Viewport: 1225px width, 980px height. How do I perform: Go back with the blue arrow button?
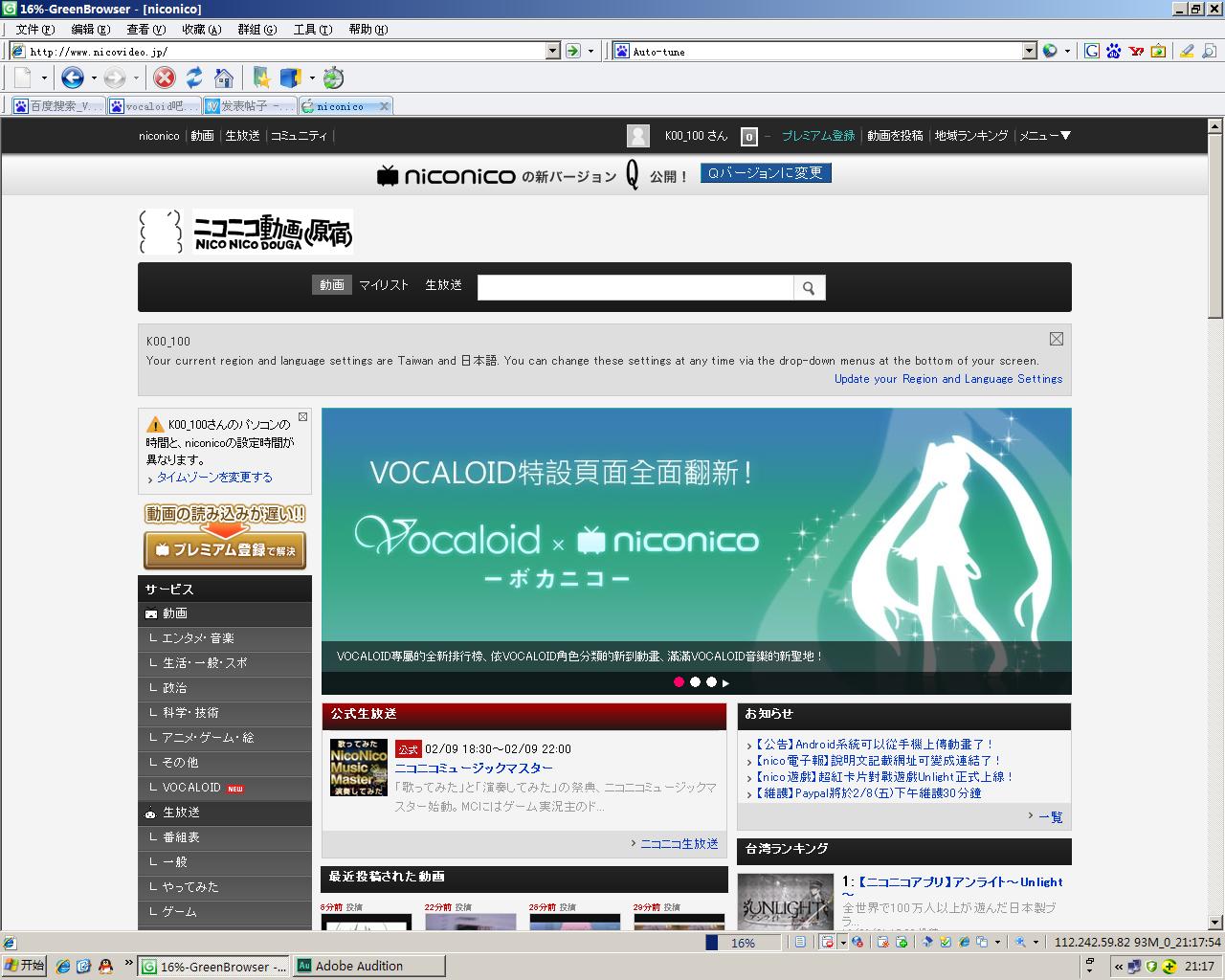coord(73,78)
